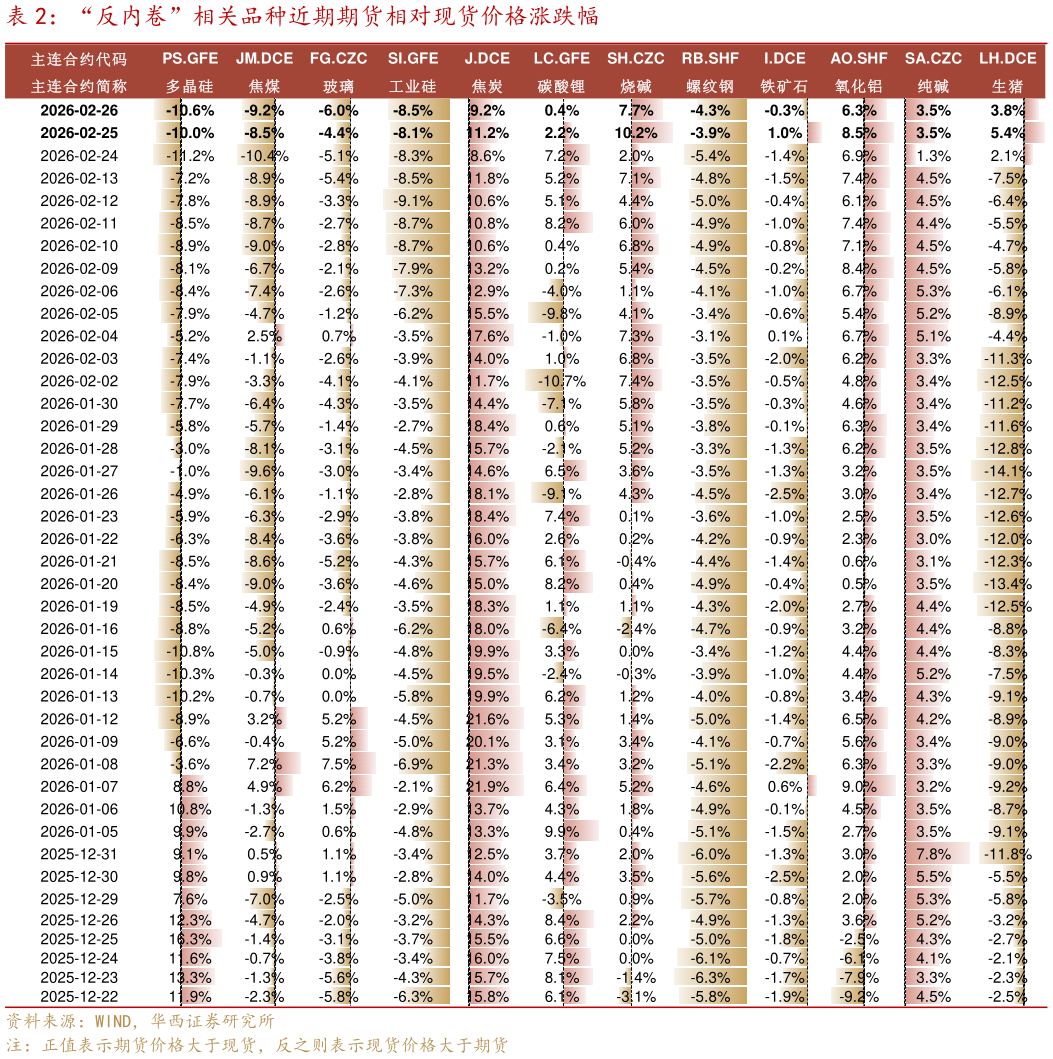Click the 碳酸锂 contract name cell
The height and width of the screenshot is (1059, 1053).
coord(561,86)
